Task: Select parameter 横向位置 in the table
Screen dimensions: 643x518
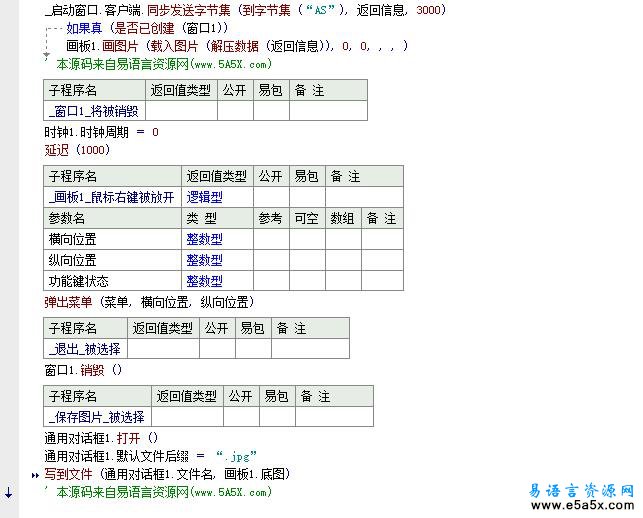Action: pos(112,239)
